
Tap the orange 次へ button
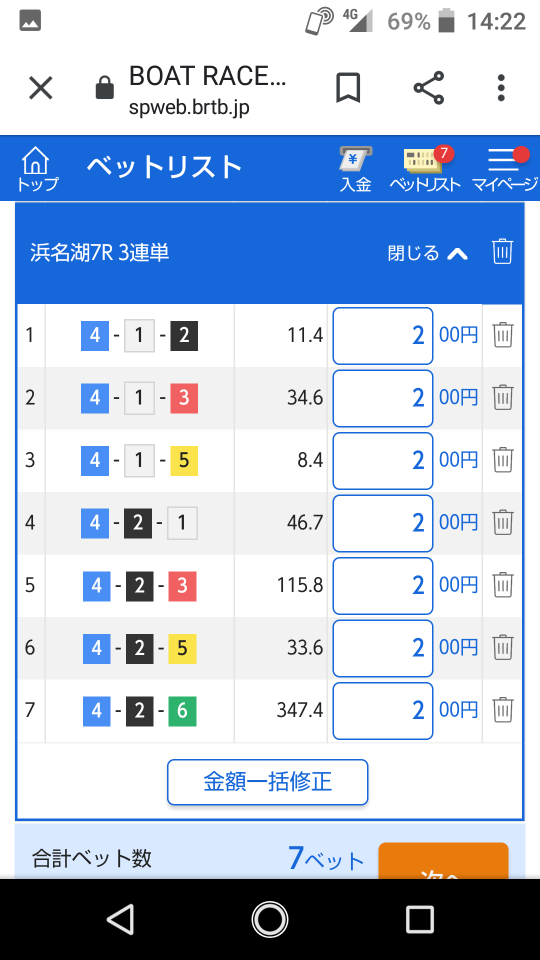(x=443, y=861)
